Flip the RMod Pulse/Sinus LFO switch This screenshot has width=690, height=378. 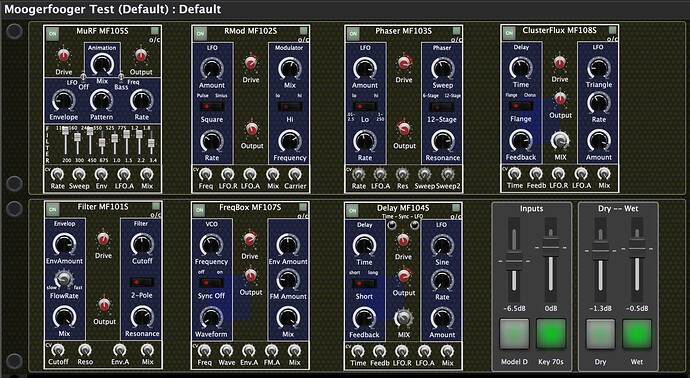coord(212,106)
